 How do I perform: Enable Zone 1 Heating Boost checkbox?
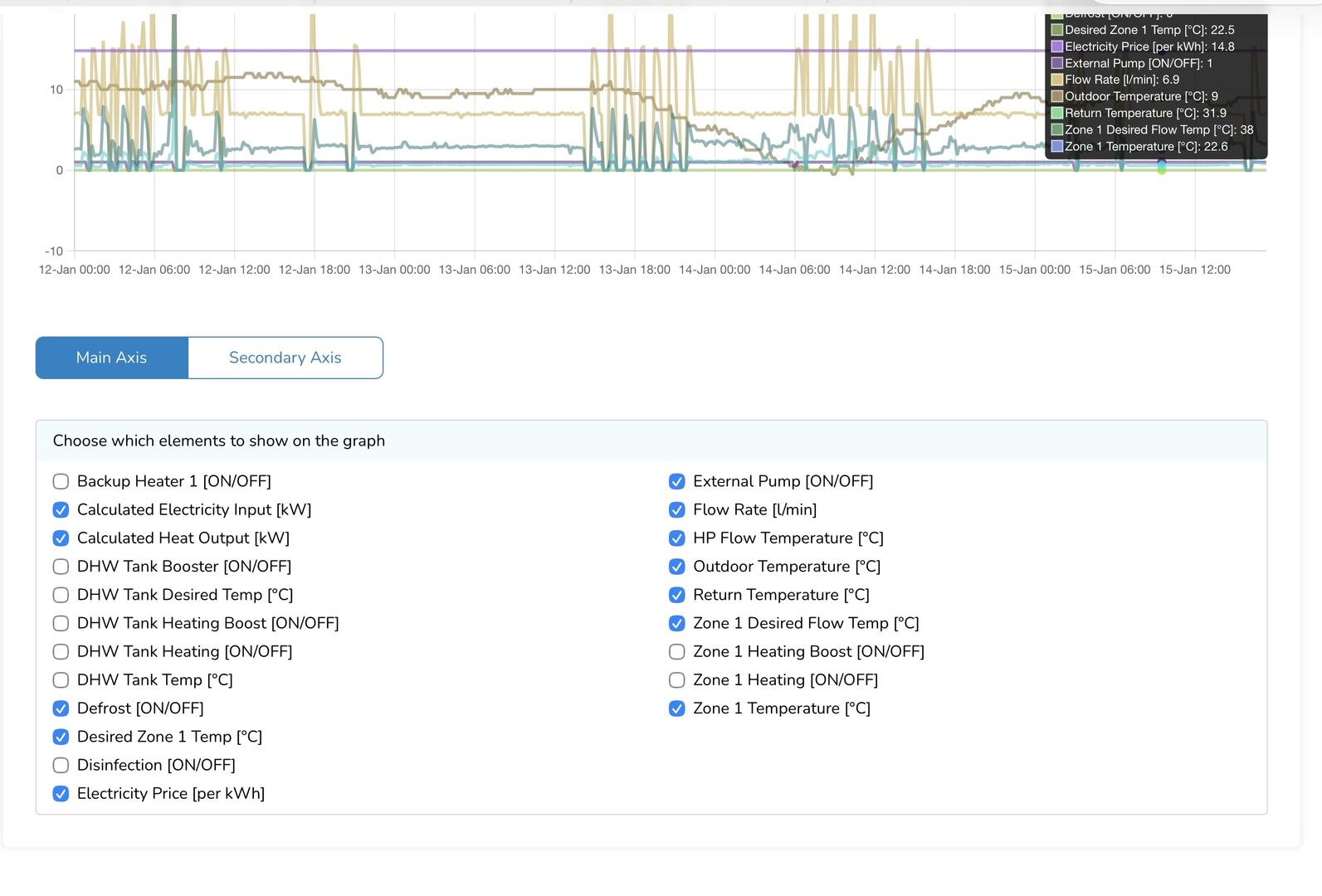677,652
